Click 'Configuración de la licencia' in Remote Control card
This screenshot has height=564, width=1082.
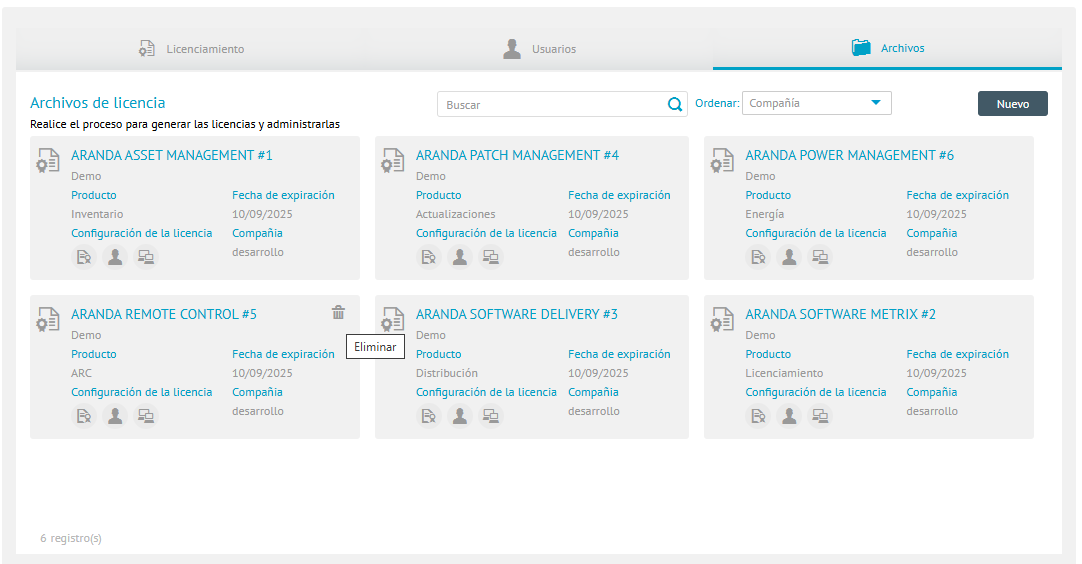[x=141, y=392]
